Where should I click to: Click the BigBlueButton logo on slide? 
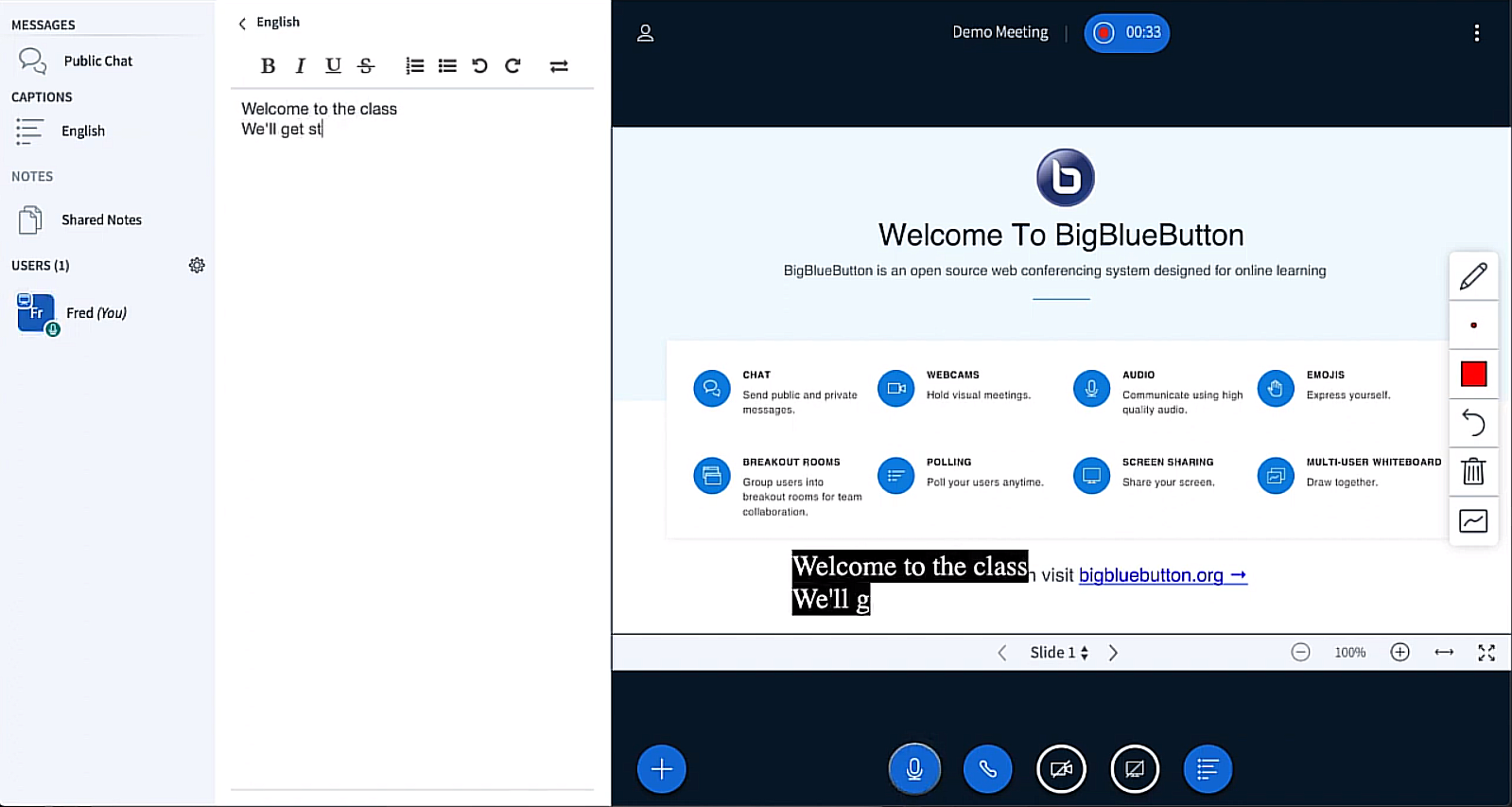[x=1065, y=177]
